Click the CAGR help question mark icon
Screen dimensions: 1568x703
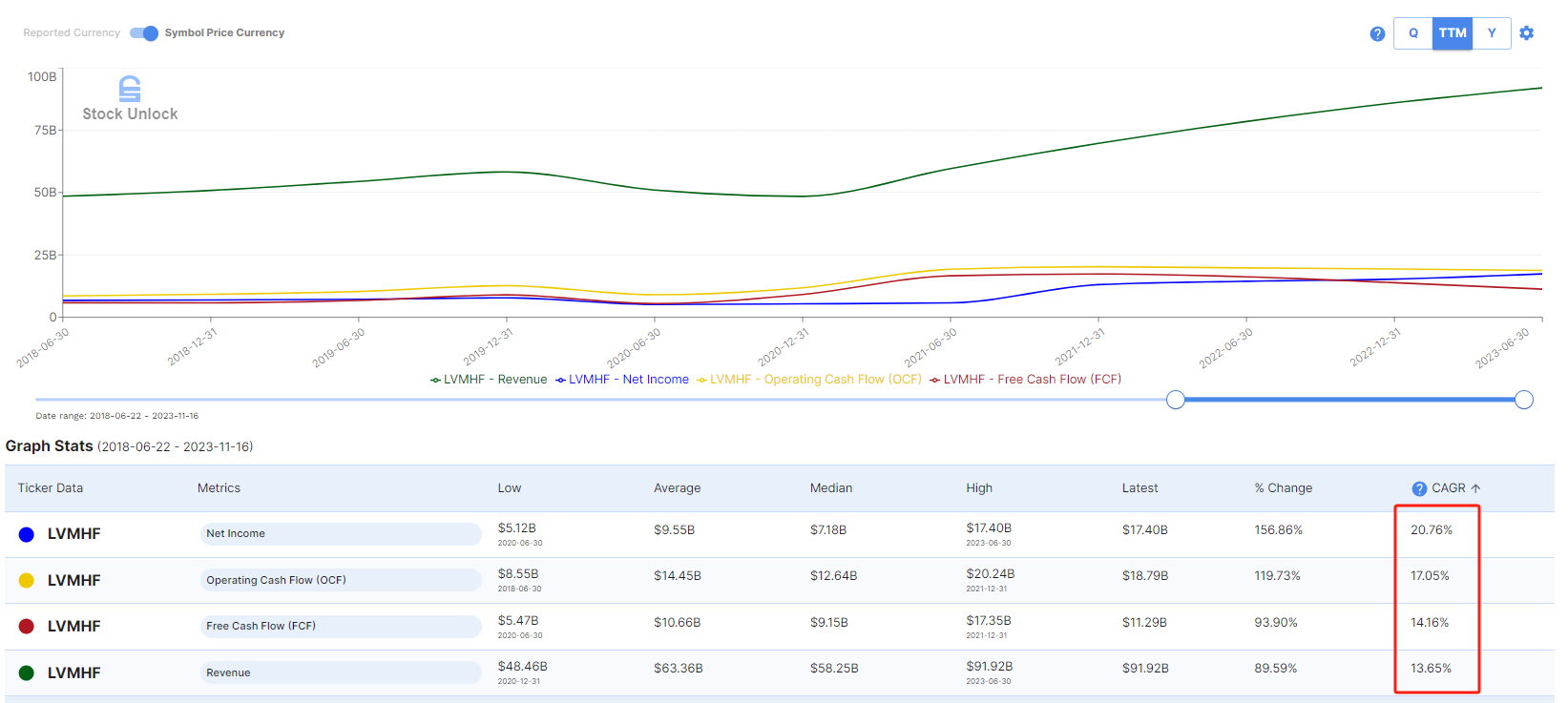click(1419, 488)
